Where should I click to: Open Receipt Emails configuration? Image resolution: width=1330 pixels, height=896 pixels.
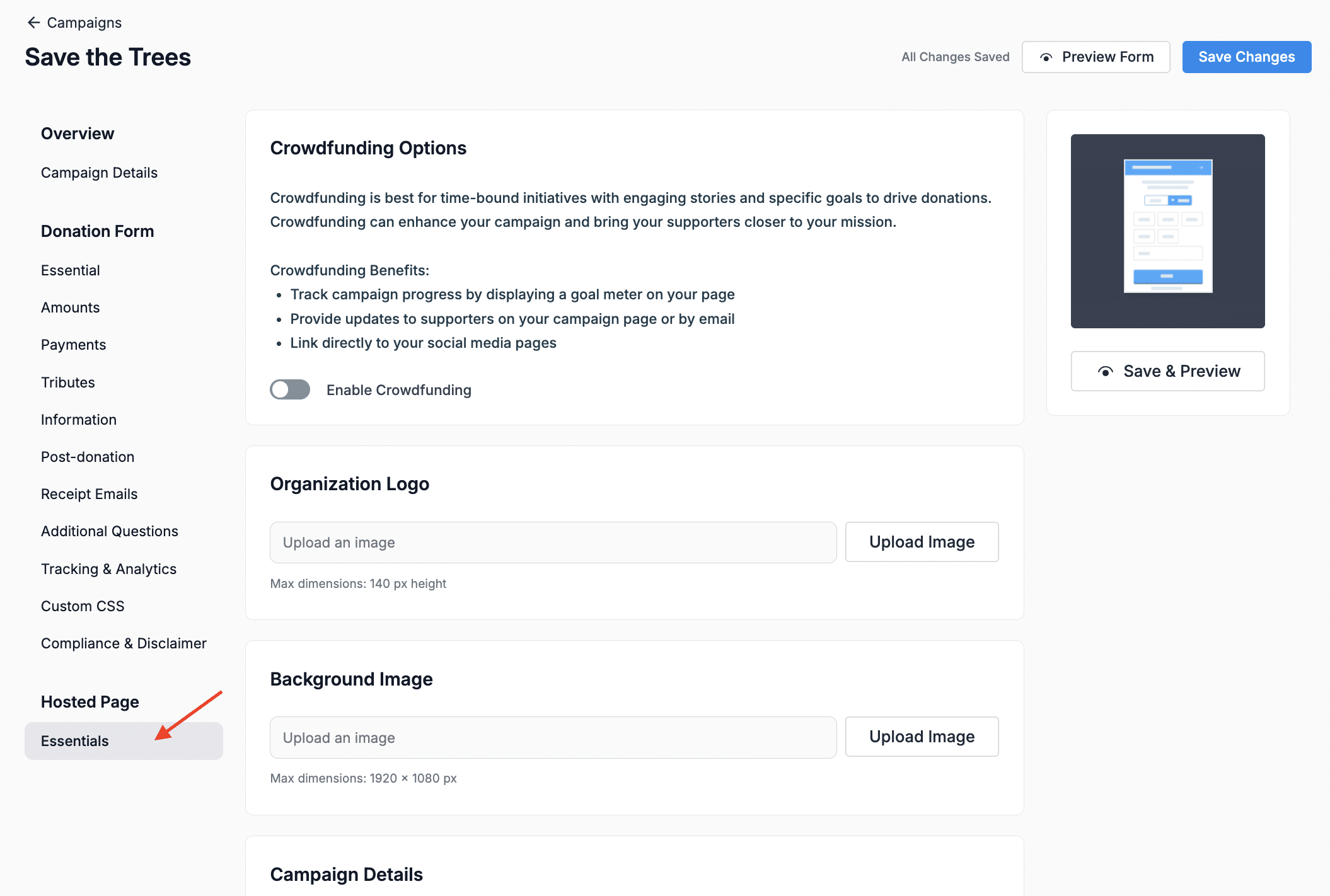click(x=89, y=493)
